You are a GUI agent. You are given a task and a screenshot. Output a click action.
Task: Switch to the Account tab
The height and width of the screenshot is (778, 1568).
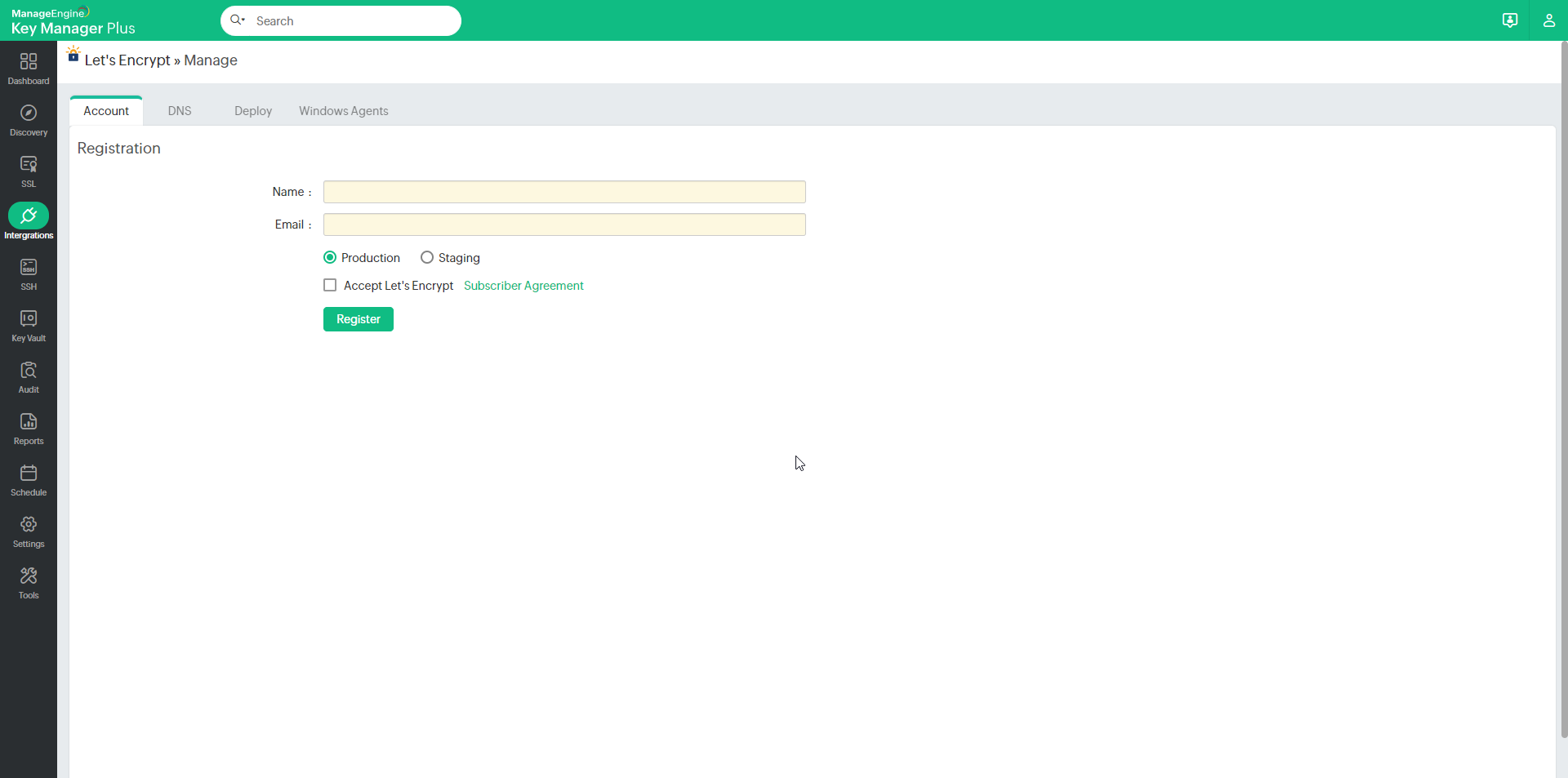point(106,111)
